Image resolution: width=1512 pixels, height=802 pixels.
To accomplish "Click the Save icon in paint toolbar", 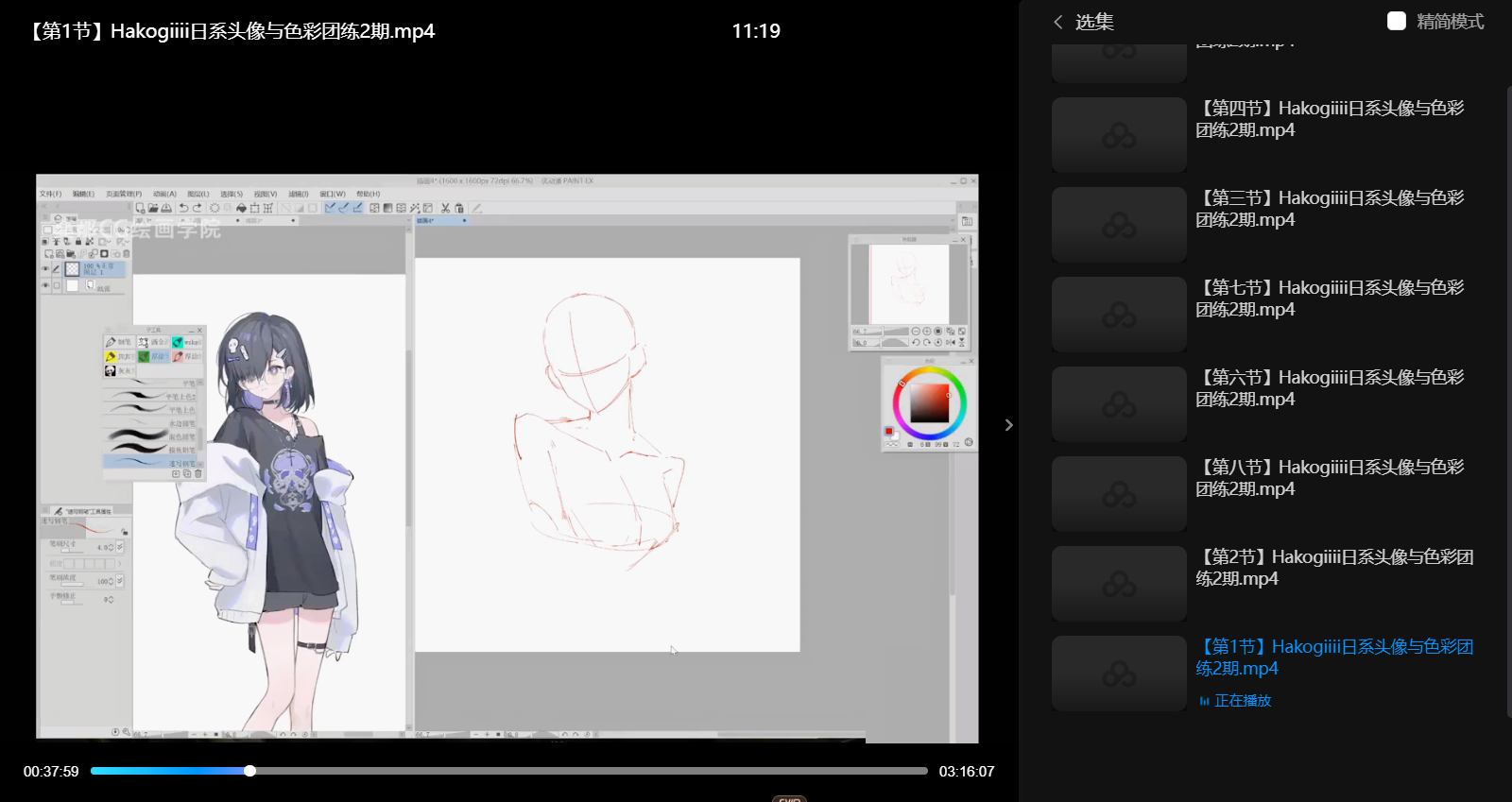I will (x=166, y=208).
